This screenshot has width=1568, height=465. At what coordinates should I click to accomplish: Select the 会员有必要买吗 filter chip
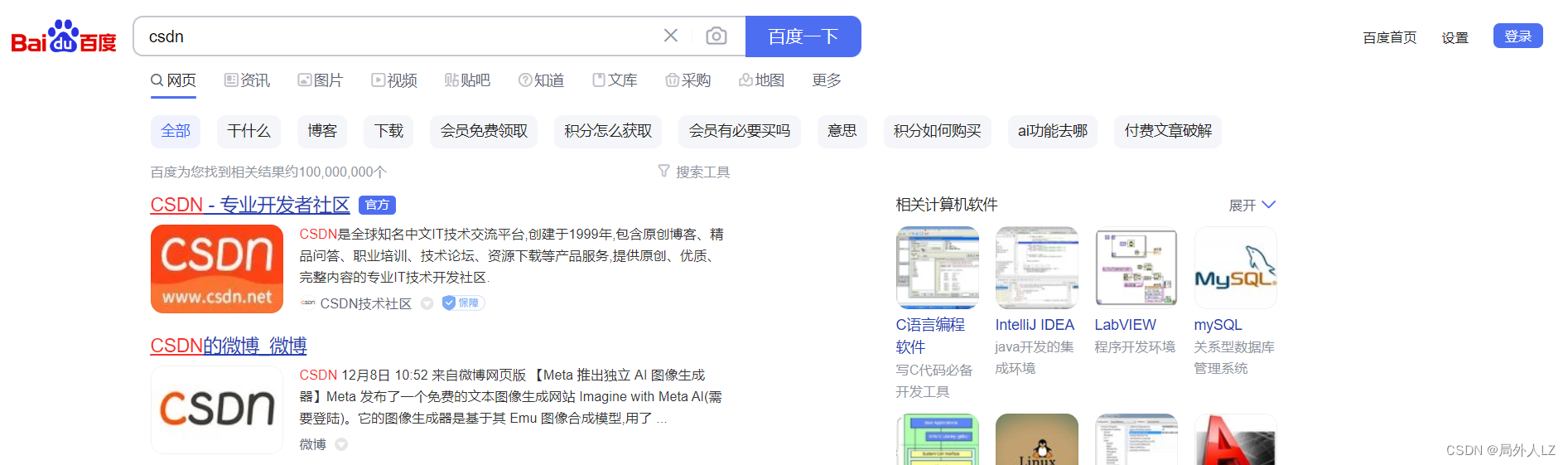point(740,131)
